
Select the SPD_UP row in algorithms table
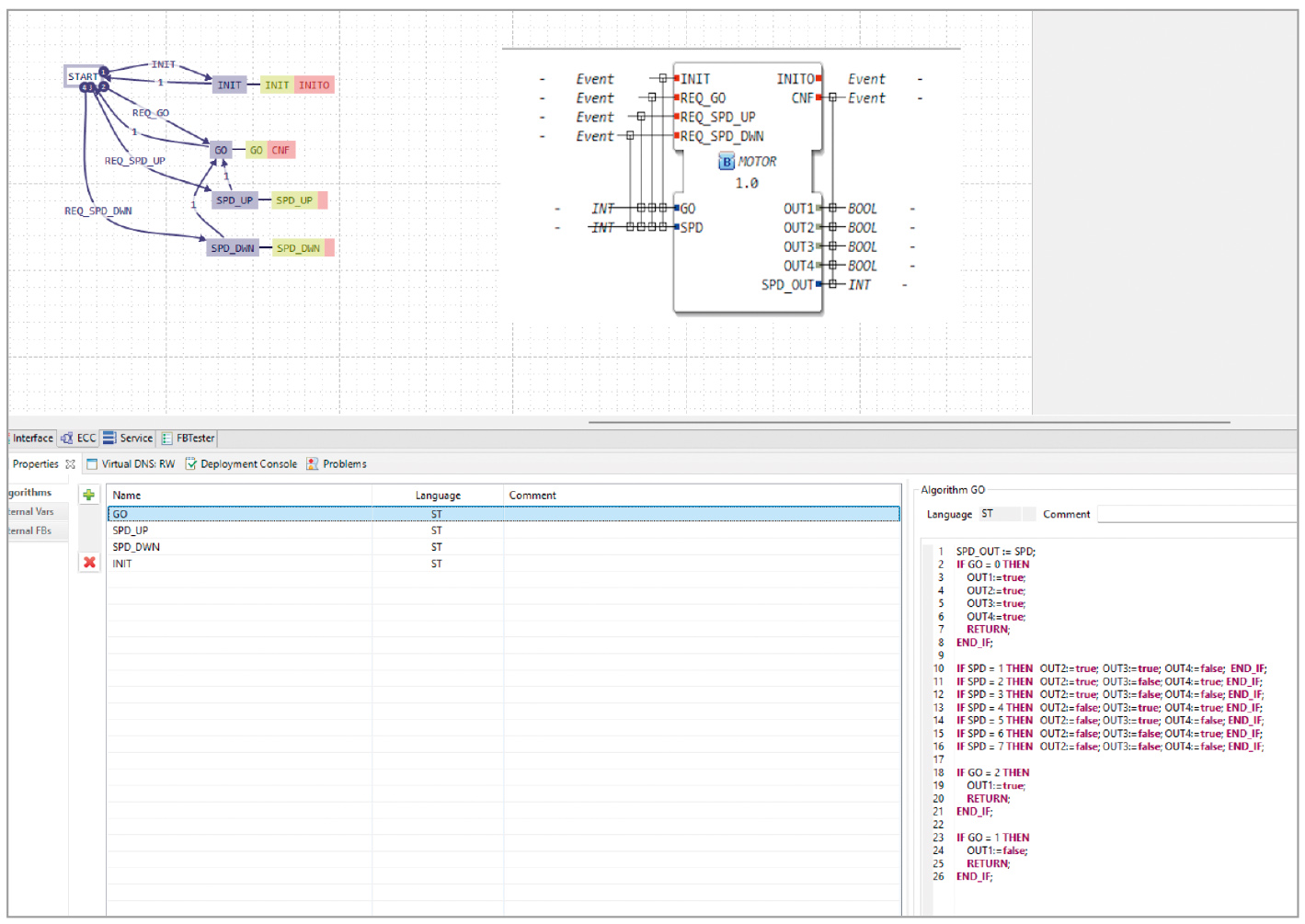point(131,530)
